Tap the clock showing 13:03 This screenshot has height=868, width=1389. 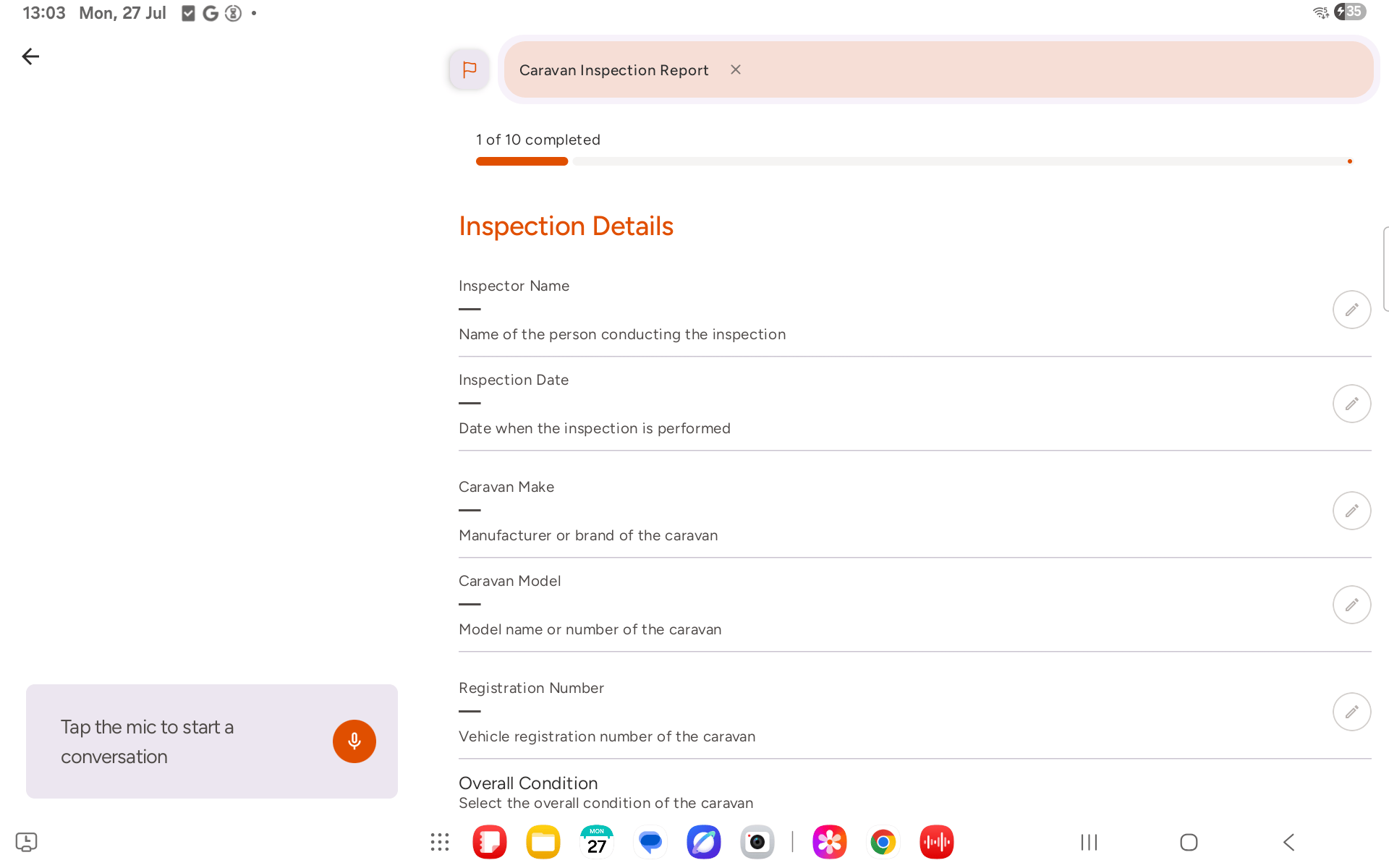(44, 13)
